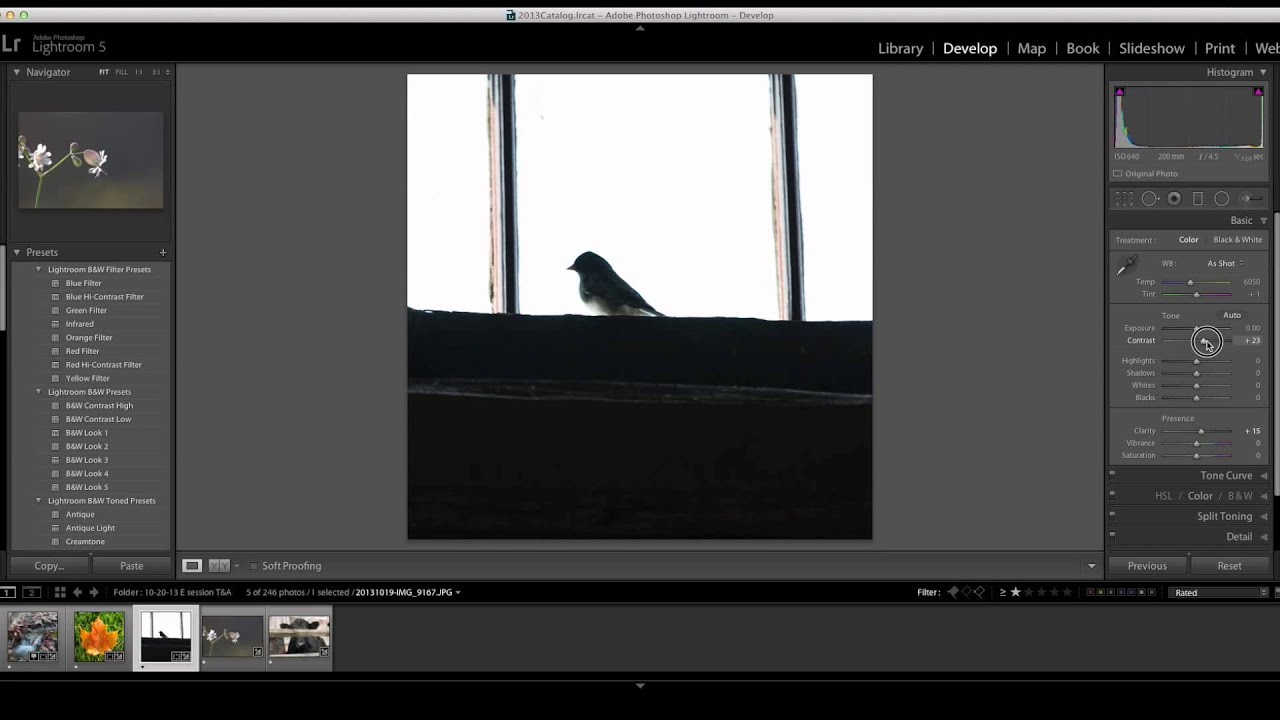
Task: Select the cow filmstrip thumbnail
Action: coord(299,636)
